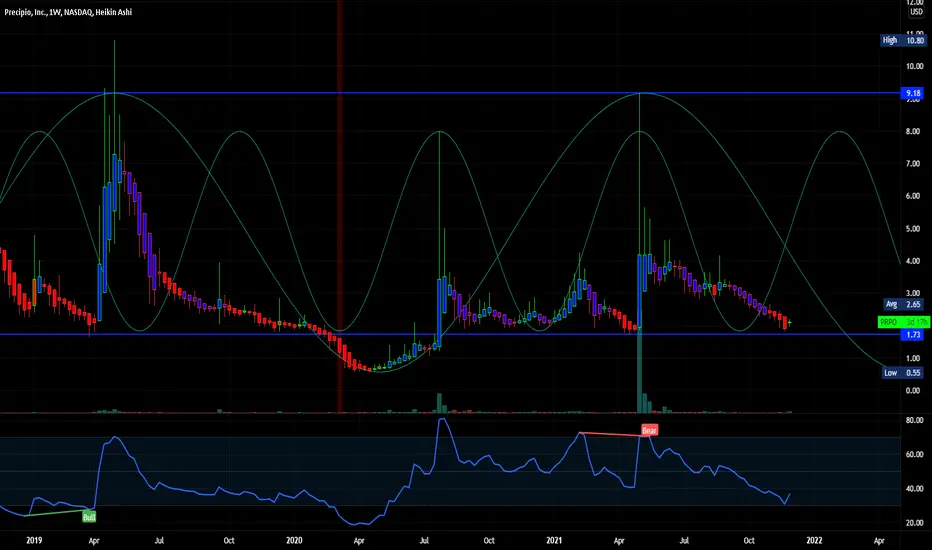
Task: Click the 2019 label on the time axis
Action: coord(34,540)
